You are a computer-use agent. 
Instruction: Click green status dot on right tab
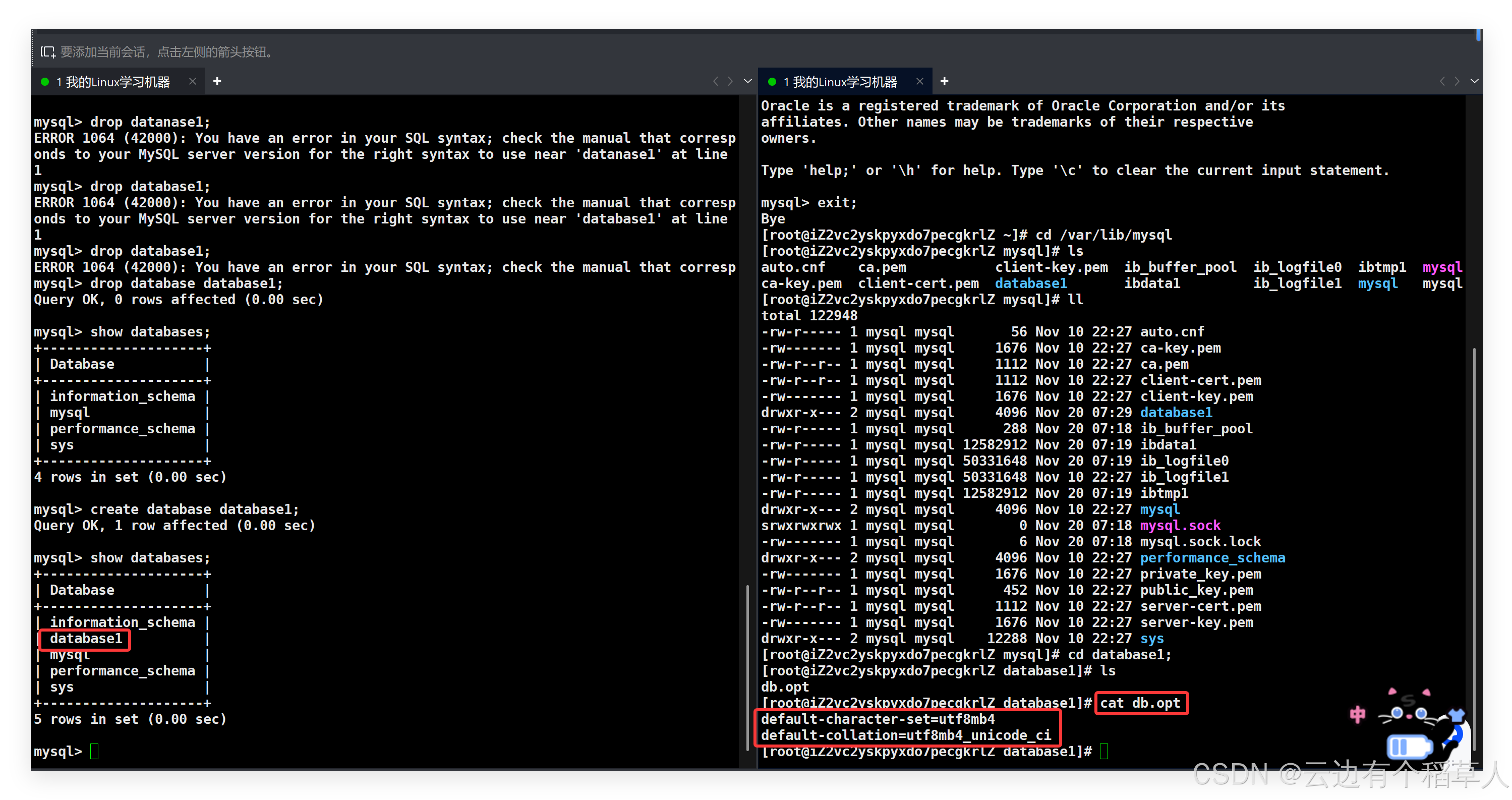click(772, 82)
